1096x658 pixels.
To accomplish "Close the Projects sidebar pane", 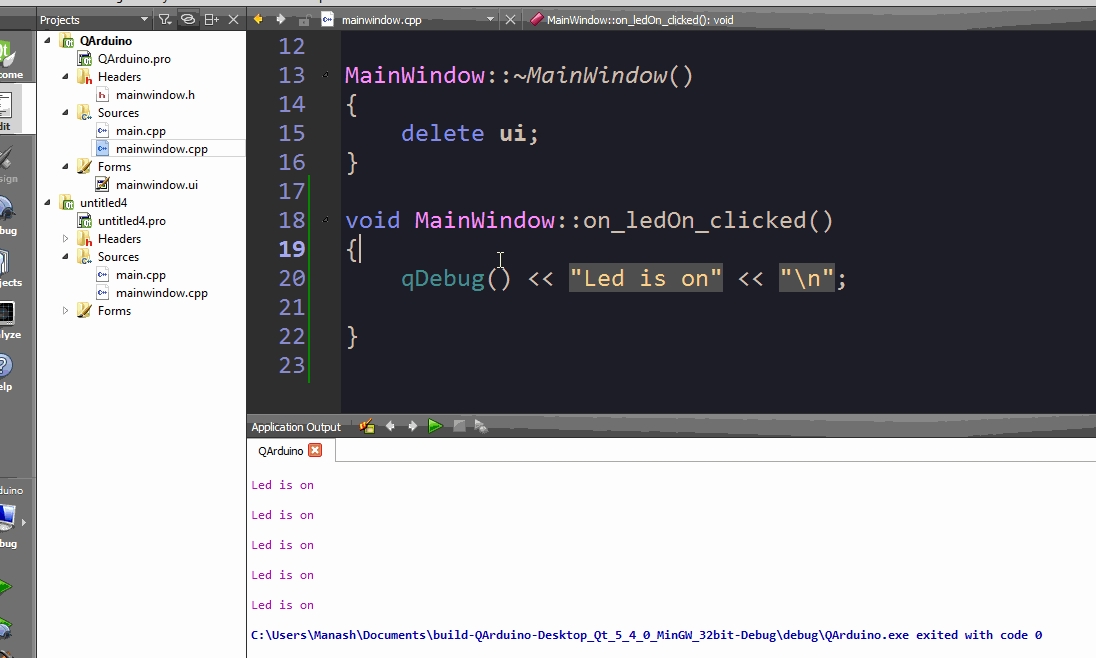I will pyautogui.click(x=233, y=20).
